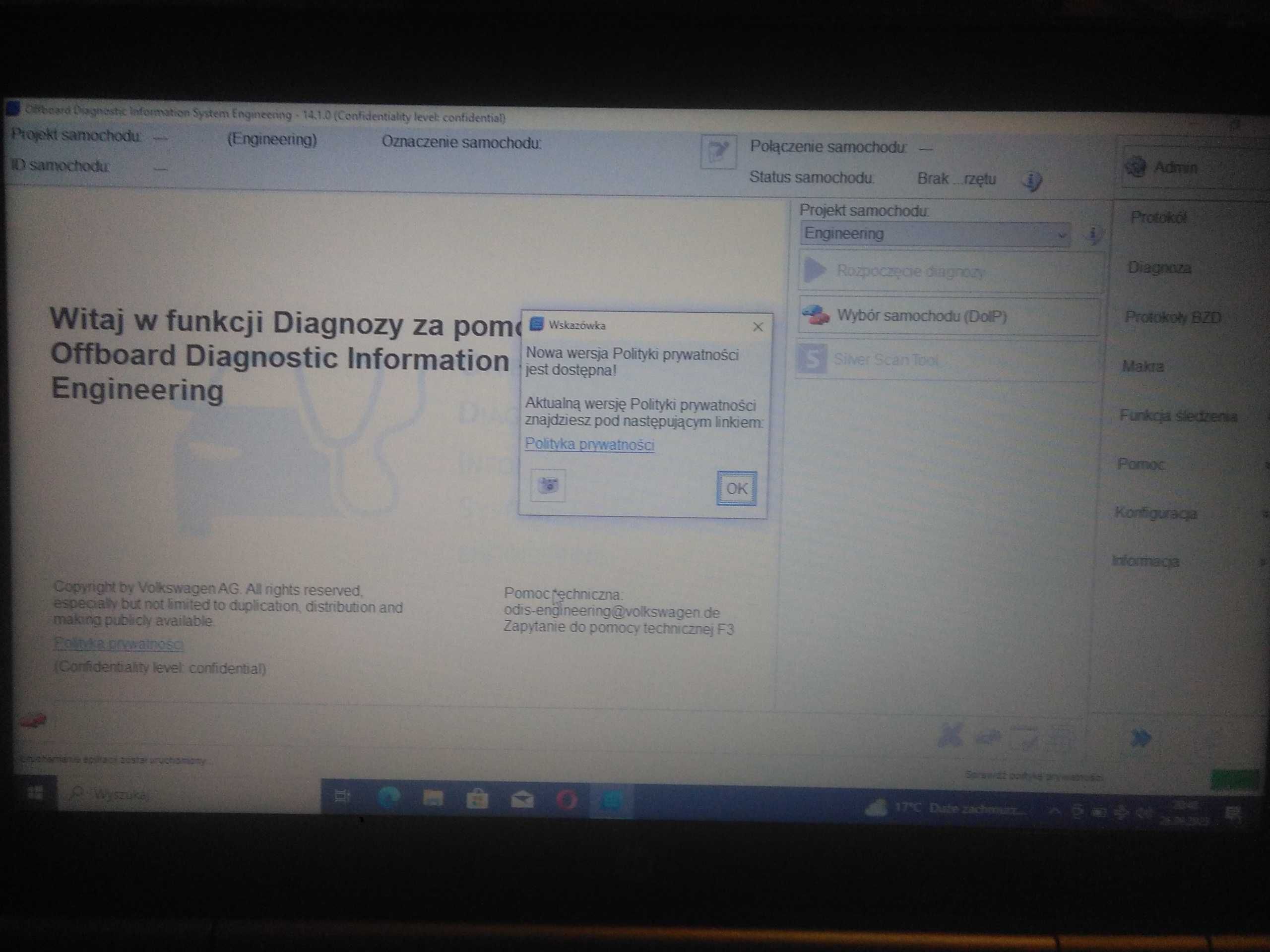The height and width of the screenshot is (952, 1270).
Task: Select Wybór samochodu (DoIP)
Action: pyautogui.click(x=949, y=316)
